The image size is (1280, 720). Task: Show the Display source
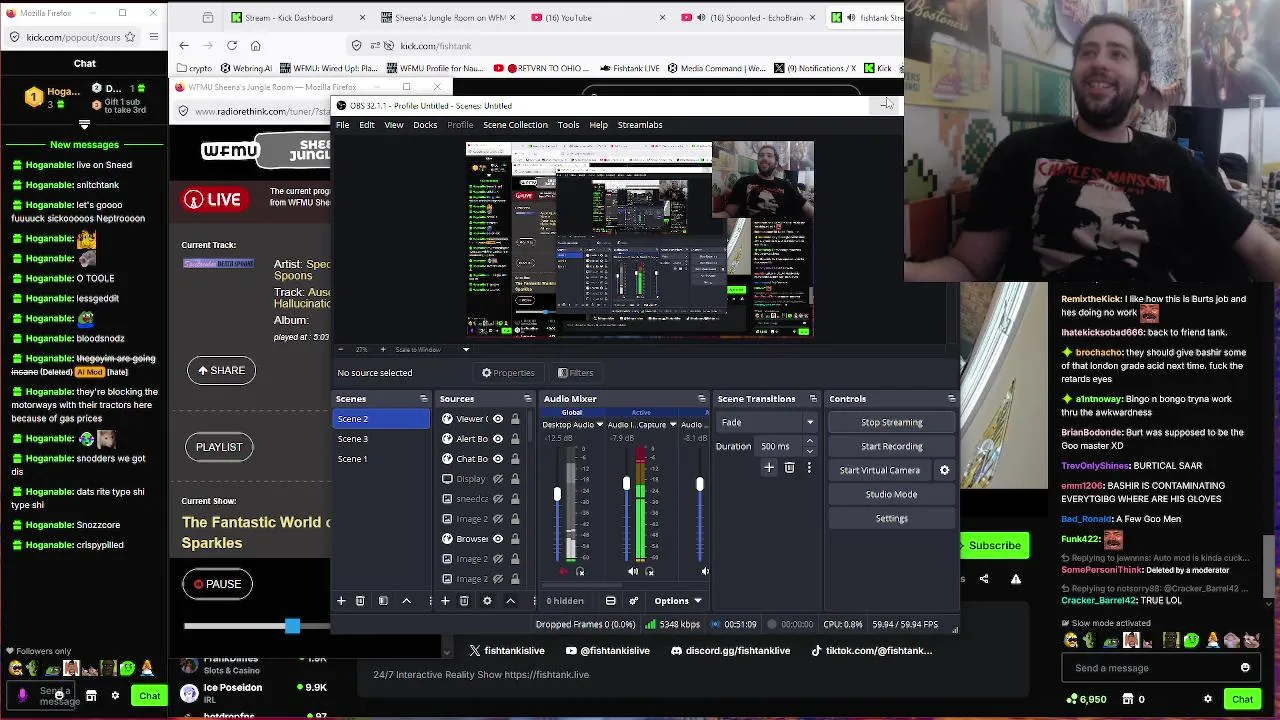click(x=498, y=479)
